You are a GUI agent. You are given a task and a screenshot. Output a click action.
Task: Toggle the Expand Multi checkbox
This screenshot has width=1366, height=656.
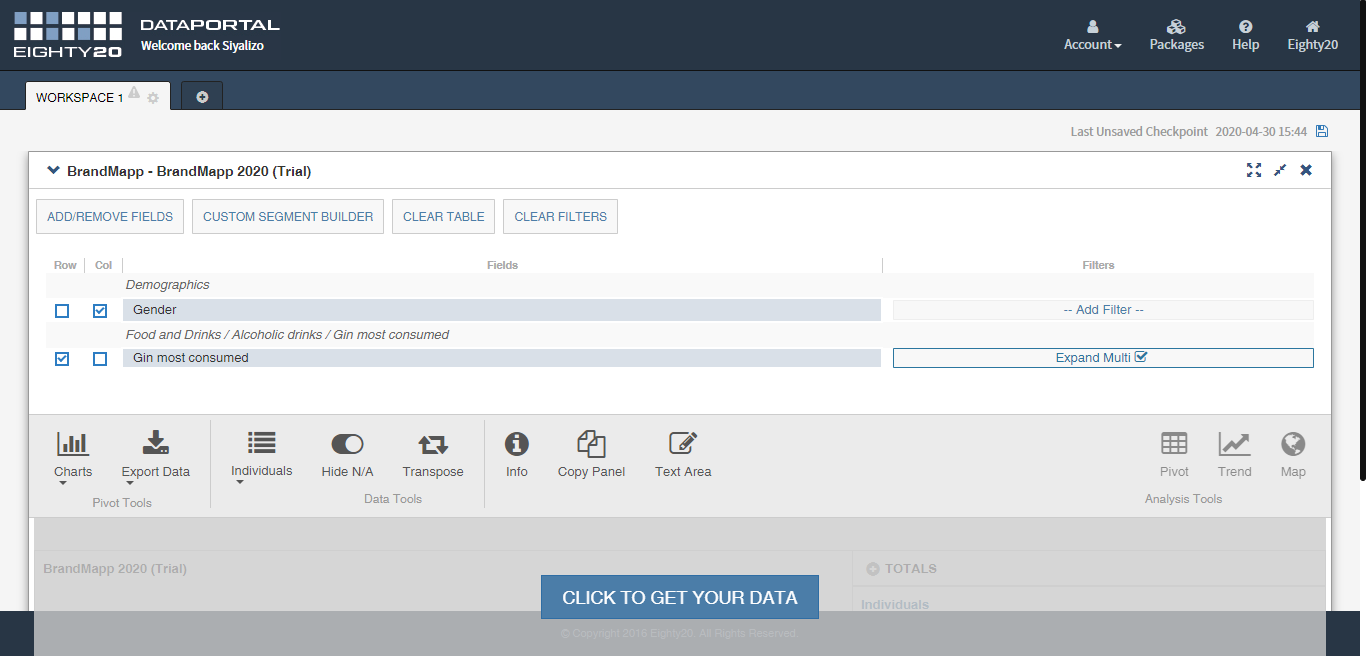pyautogui.click(x=1141, y=357)
